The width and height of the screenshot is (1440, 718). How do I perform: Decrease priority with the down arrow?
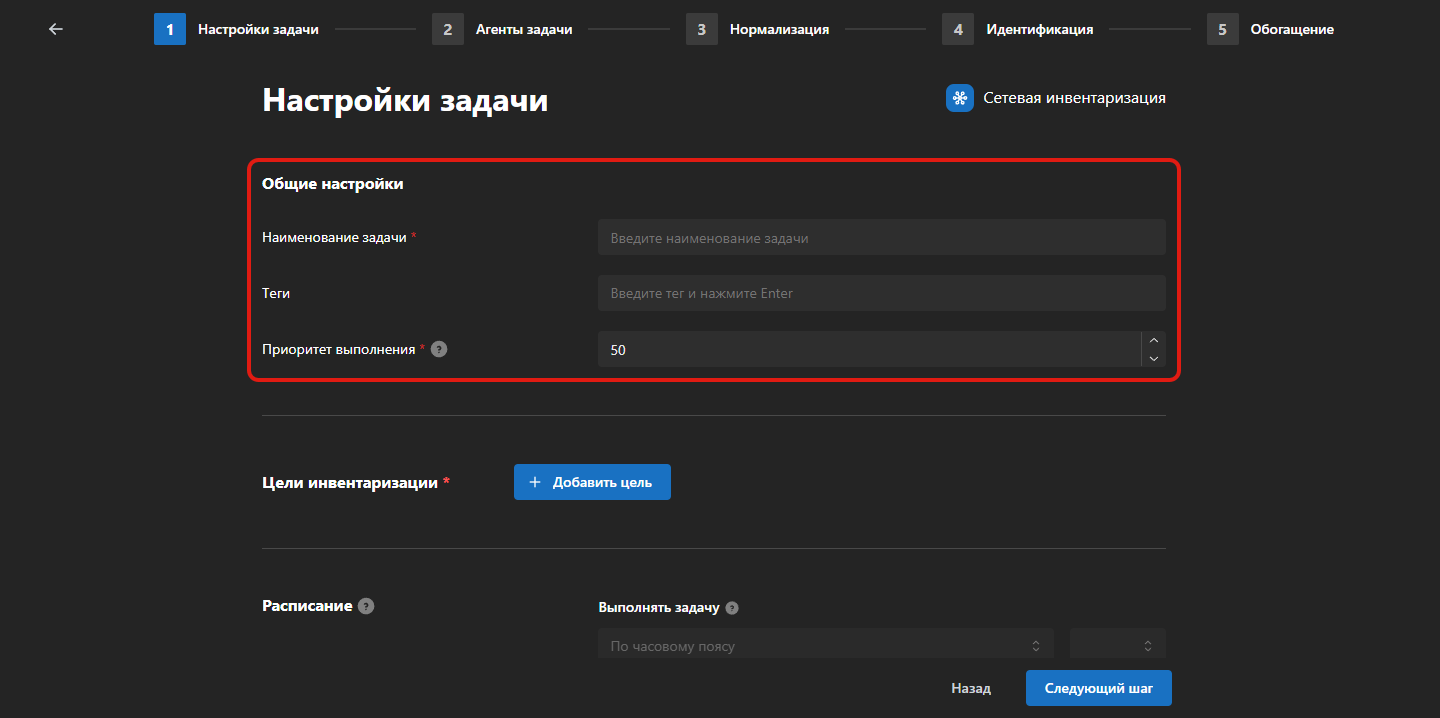coord(1154,358)
